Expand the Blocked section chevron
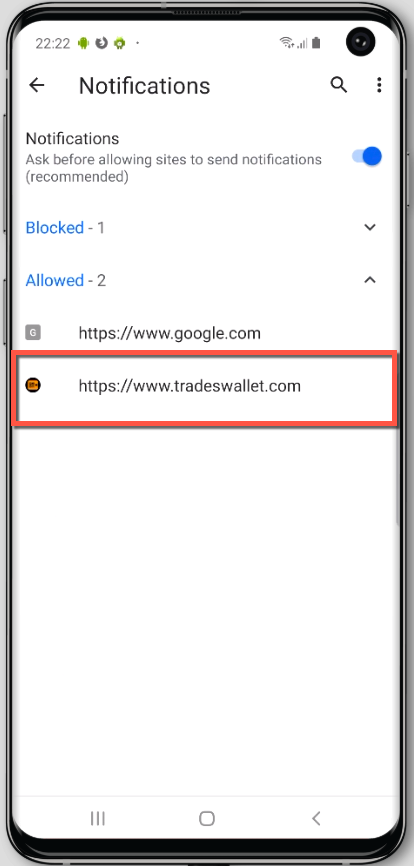Screen dimensions: 414x866 [370, 227]
